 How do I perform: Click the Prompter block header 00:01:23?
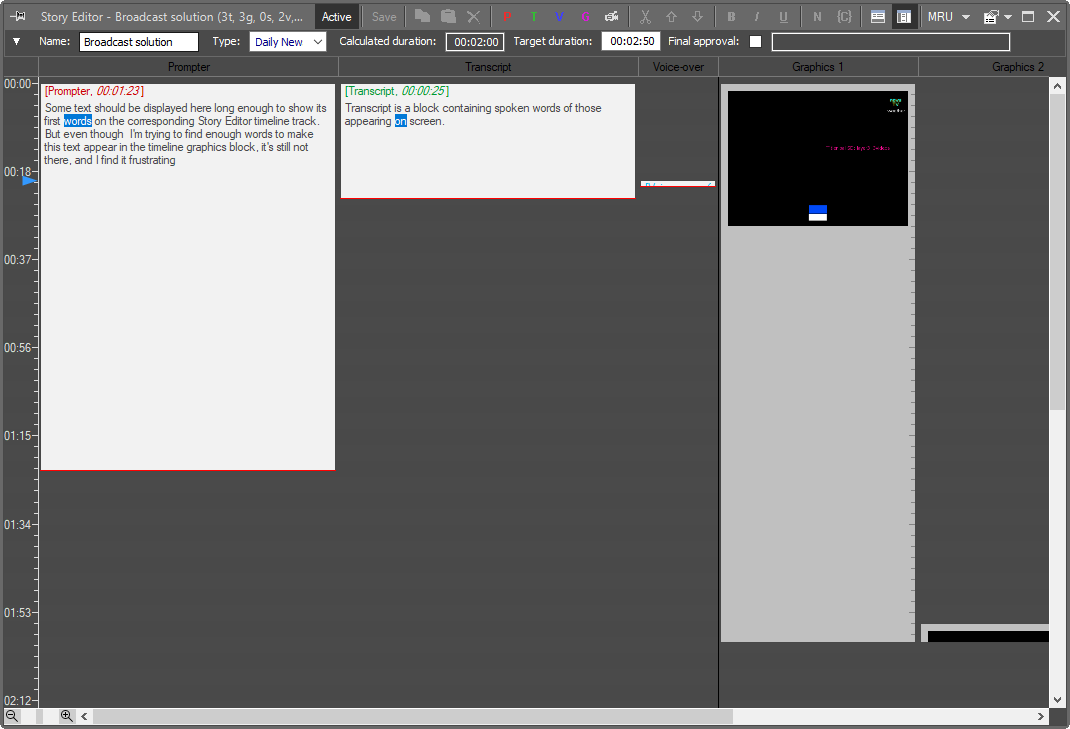coord(94,91)
